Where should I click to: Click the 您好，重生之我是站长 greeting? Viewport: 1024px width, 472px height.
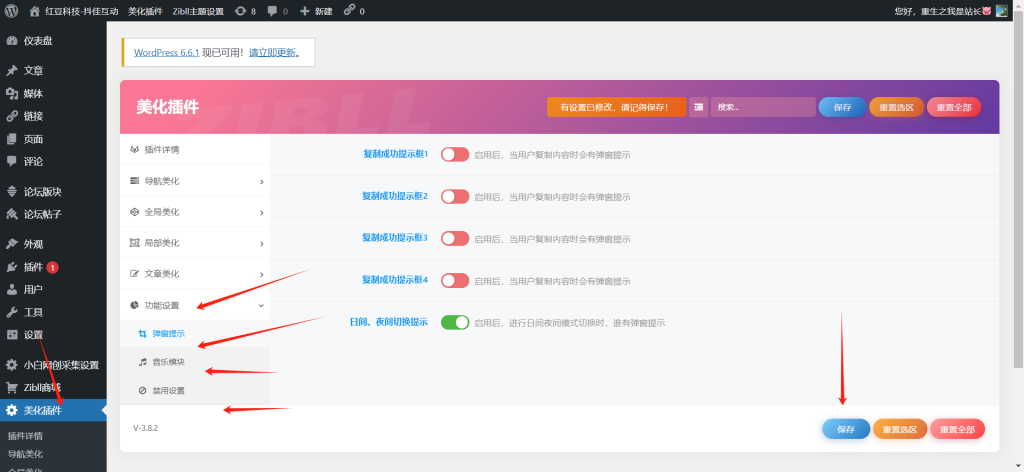(942, 10)
